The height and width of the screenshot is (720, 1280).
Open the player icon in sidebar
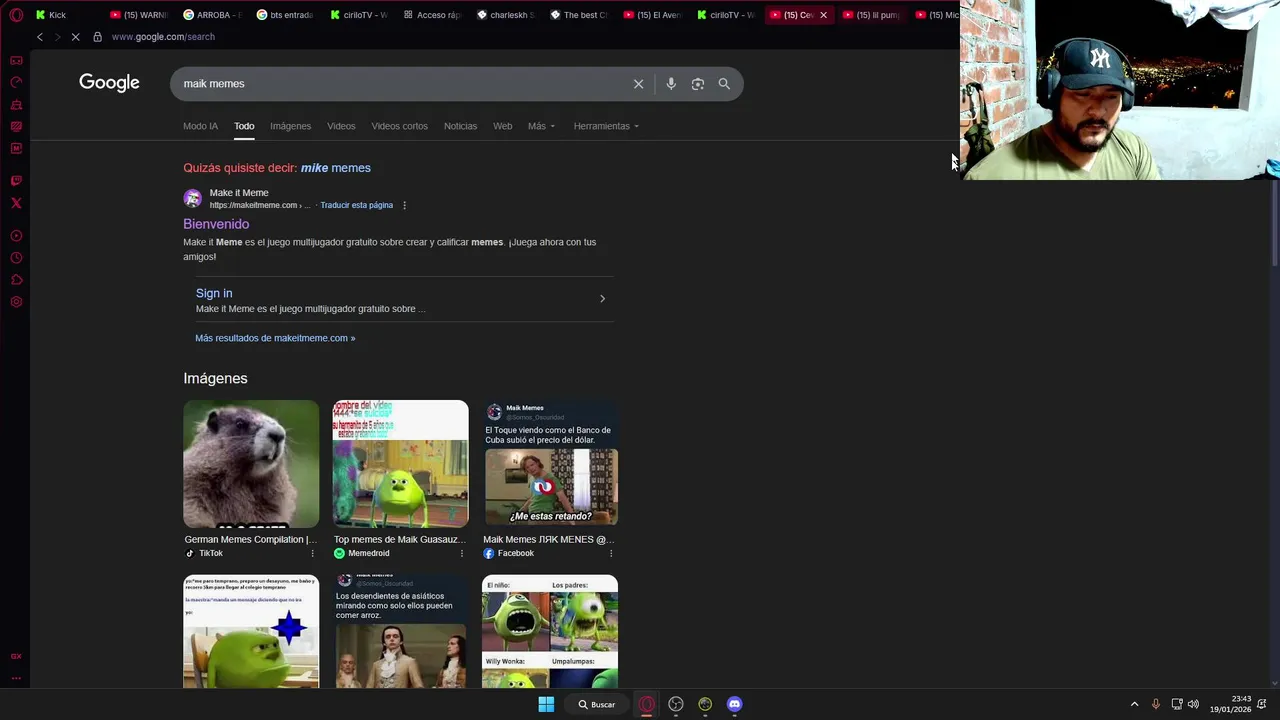coord(16,236)
